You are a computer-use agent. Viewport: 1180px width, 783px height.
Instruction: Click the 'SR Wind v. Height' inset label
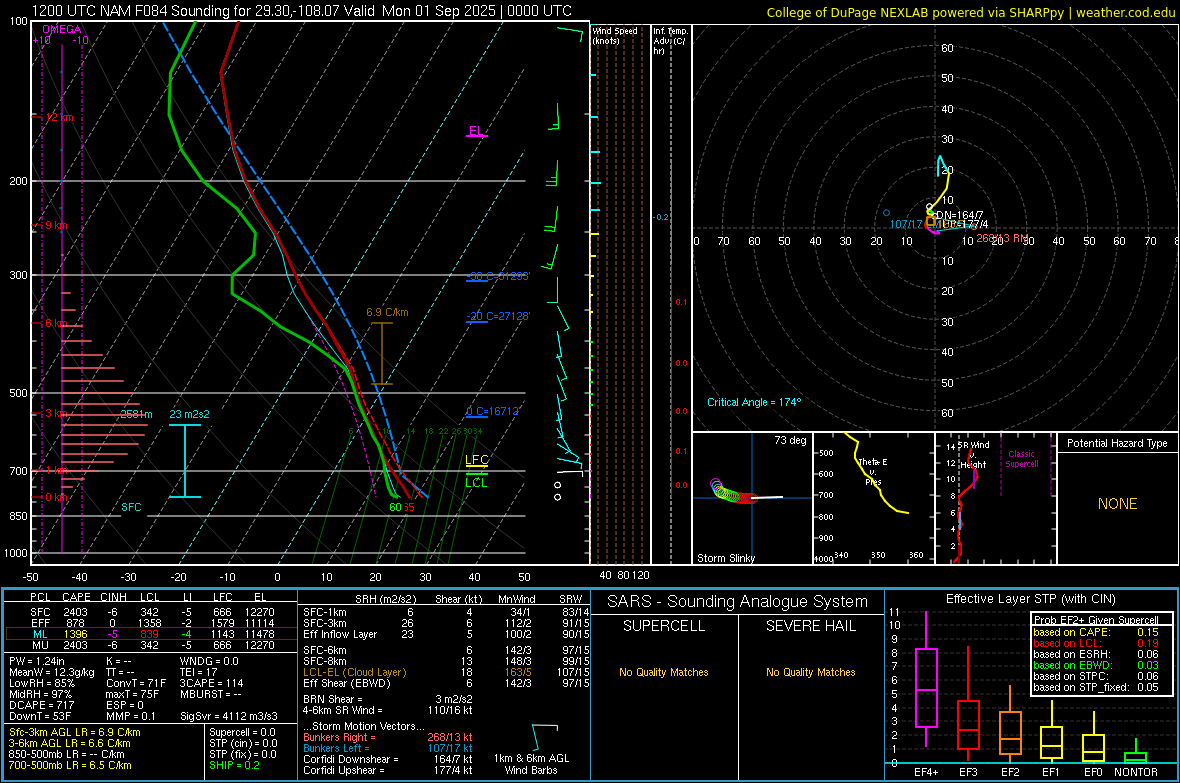click(x=973, y=455)
